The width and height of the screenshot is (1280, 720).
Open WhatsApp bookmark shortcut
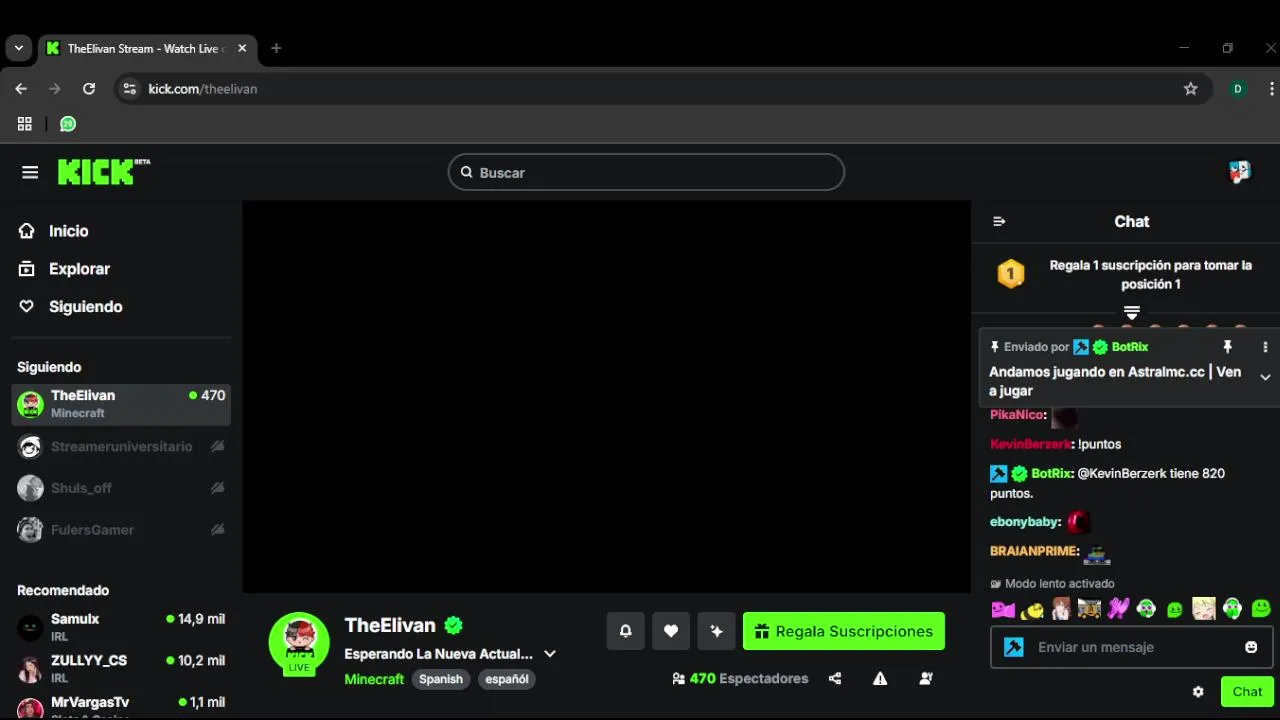coord(68,124)
